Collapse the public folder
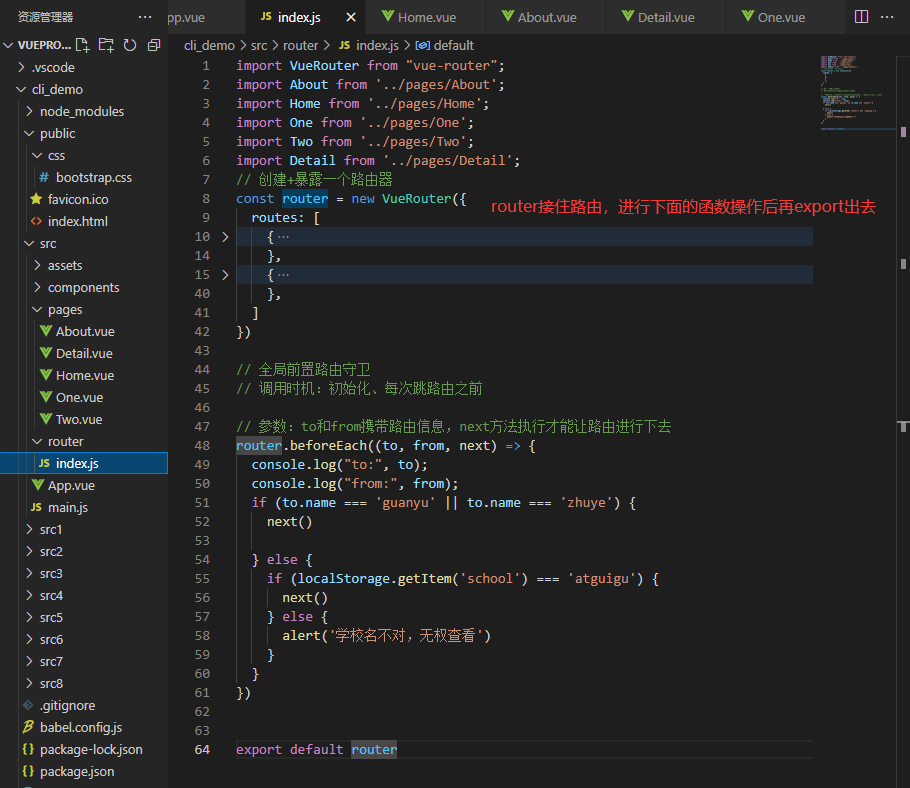Screen dimensions: 910x788 click(x=30, y=133)
